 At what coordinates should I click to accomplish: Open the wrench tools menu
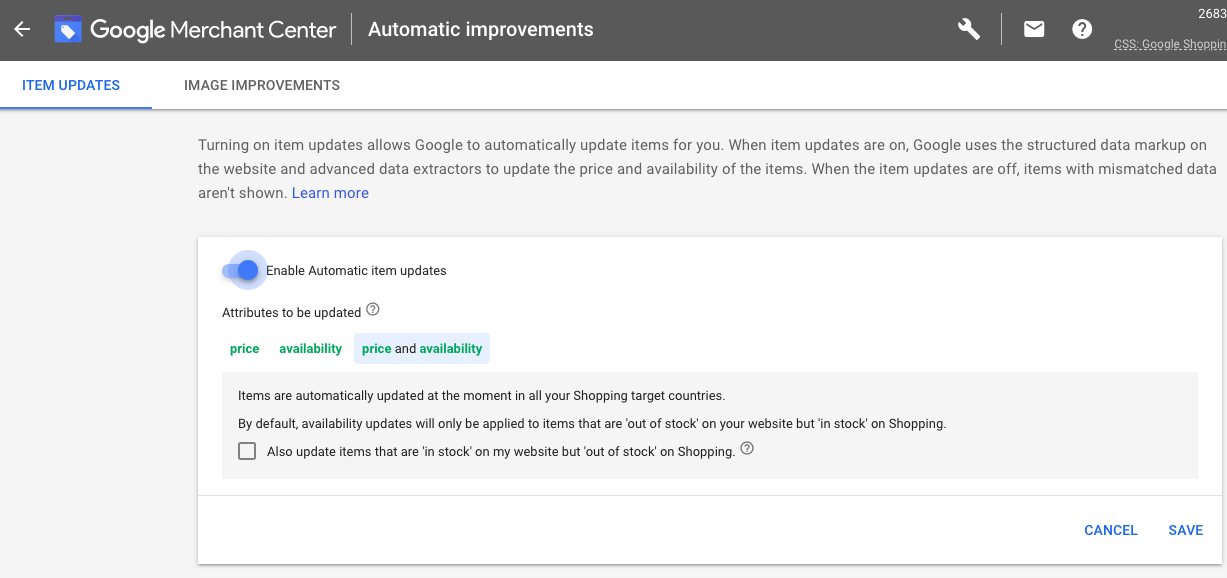(968, 29)
